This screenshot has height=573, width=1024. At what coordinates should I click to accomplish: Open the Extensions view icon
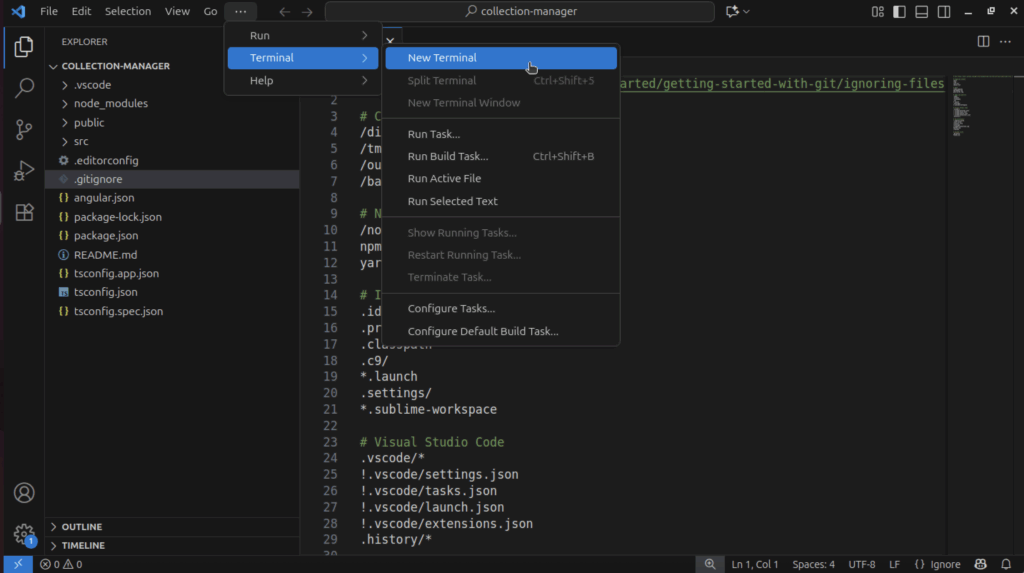24,212
